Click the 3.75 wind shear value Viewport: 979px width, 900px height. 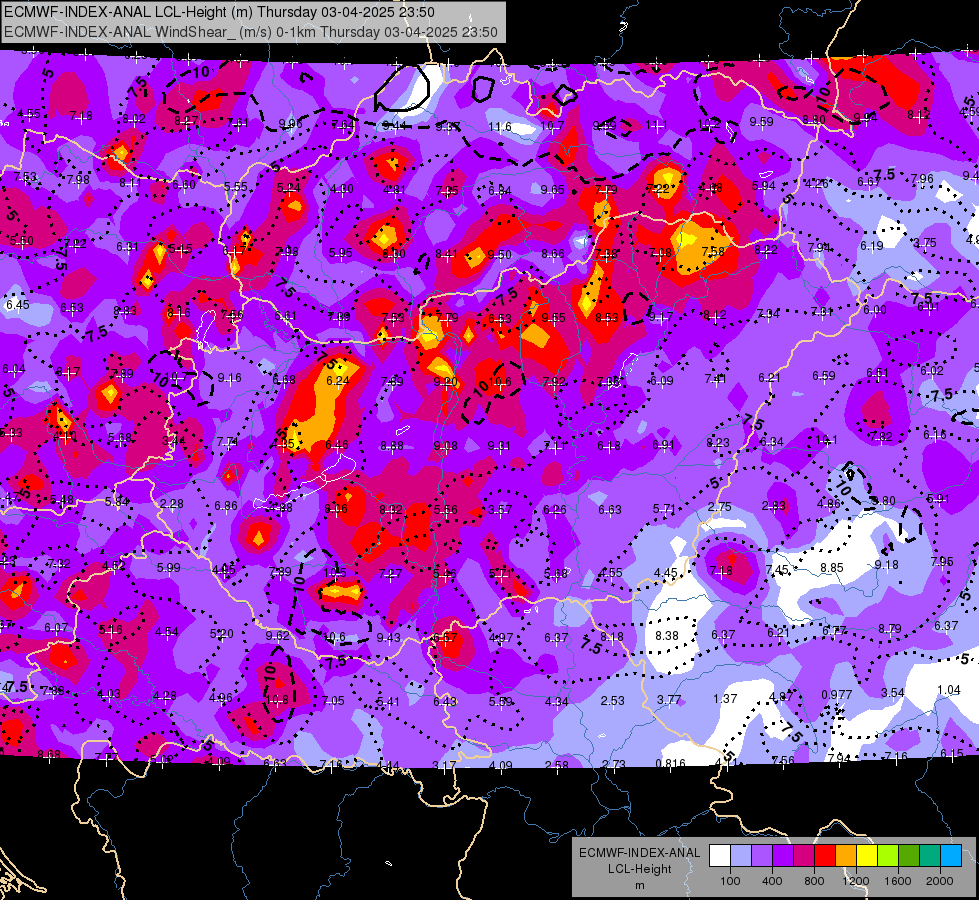[x=925, y=243]
